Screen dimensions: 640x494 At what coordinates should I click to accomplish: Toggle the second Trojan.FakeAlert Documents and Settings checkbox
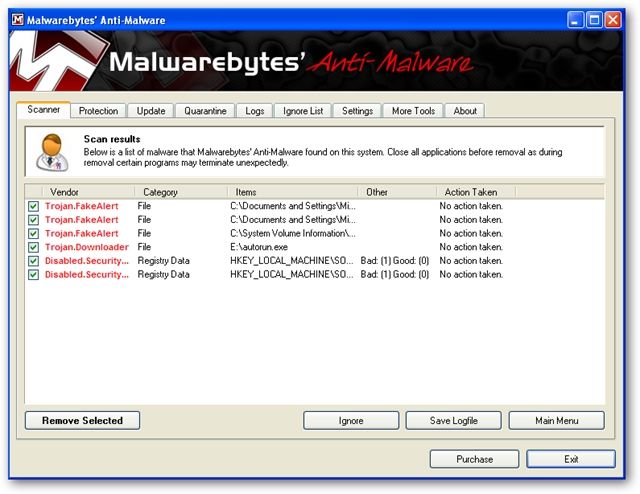click(33, 220)
